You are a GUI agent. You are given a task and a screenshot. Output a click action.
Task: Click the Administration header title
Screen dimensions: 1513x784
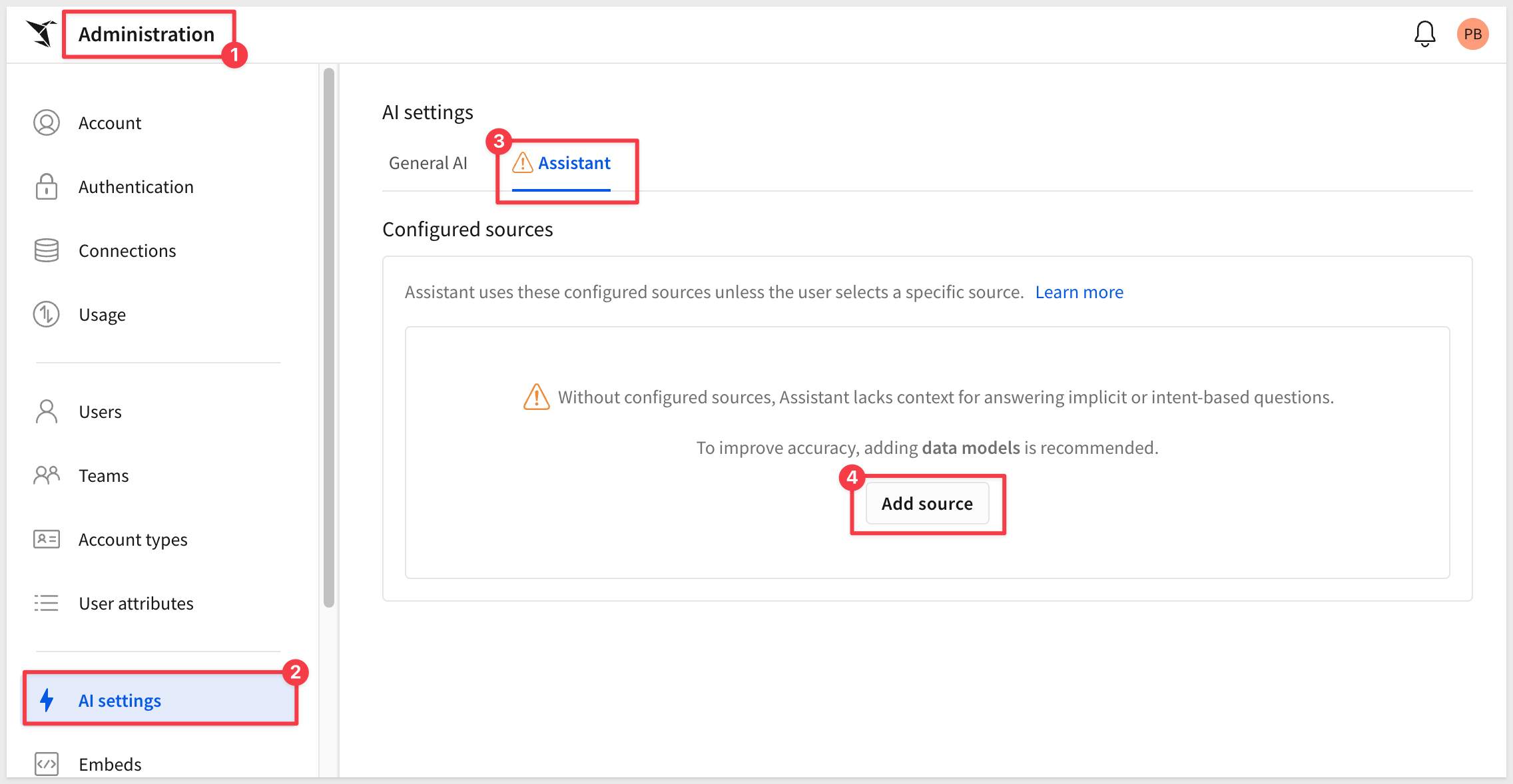pyautogui.click(x=147, y=35)
